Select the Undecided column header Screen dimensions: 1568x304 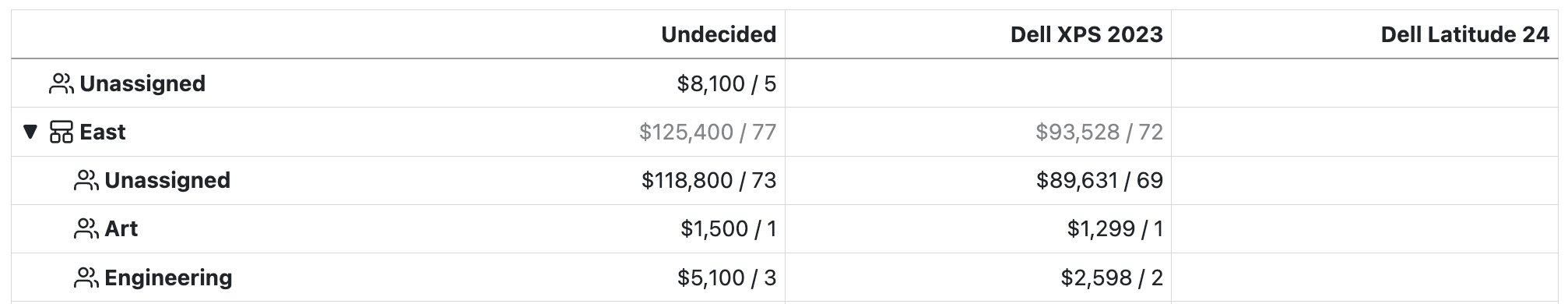pos(719,34)
